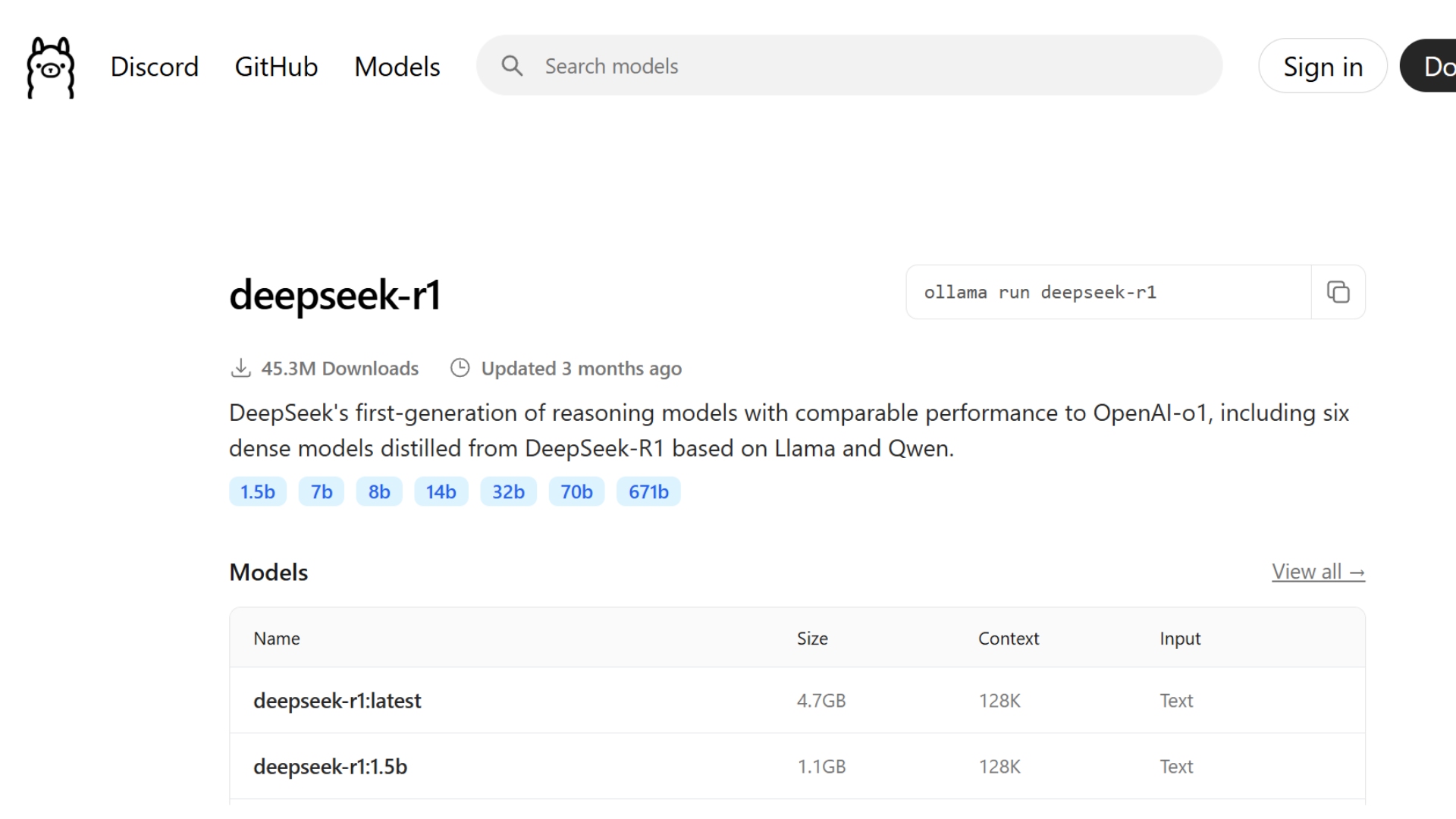The width and height of the screenshot is (1456, 819).
Task: Select the 8b size tag
Action: click(379, 491)
